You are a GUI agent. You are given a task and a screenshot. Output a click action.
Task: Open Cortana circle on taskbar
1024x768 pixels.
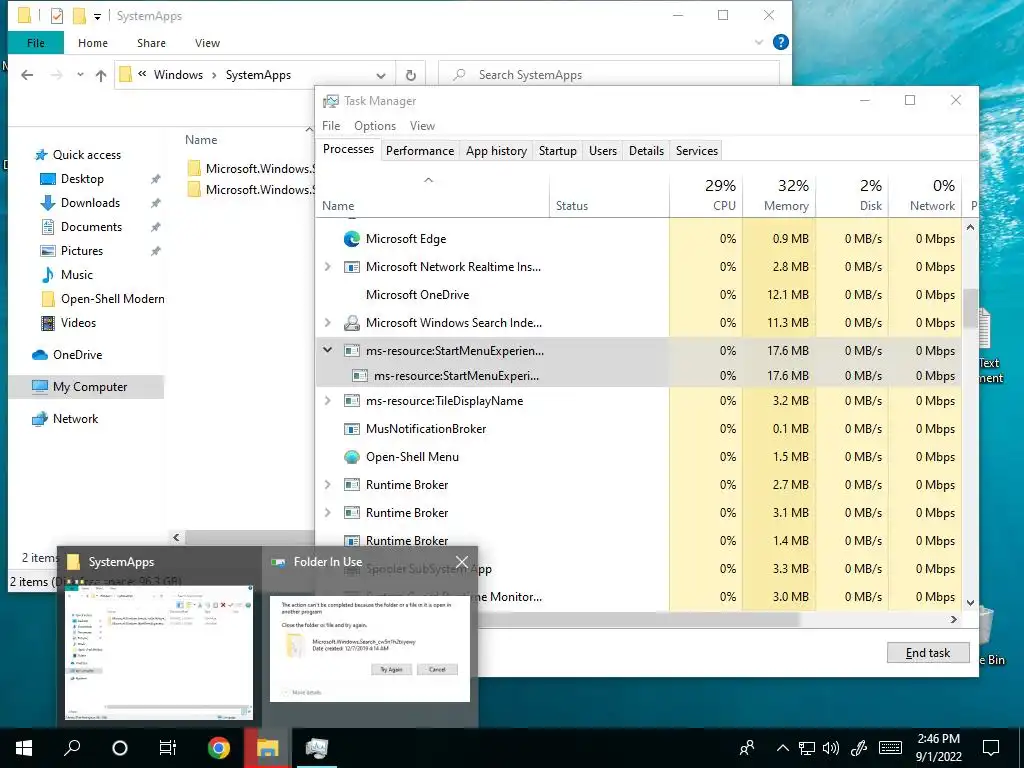click(120, 748)
